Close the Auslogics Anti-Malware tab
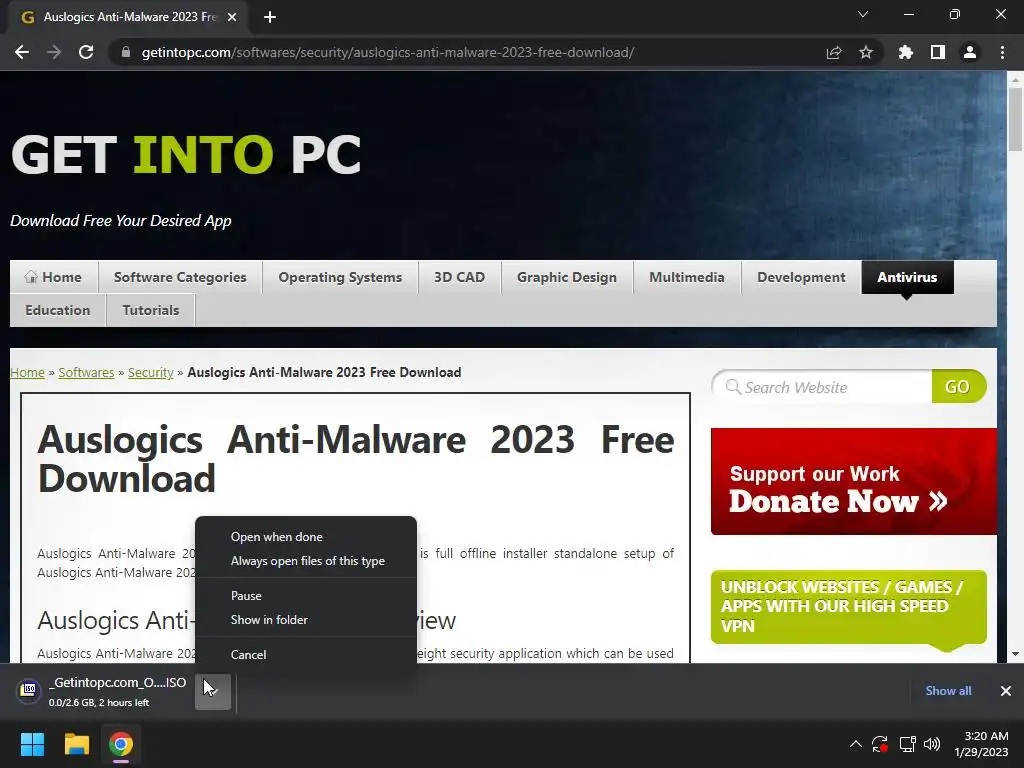 click(x=232, y=17)
